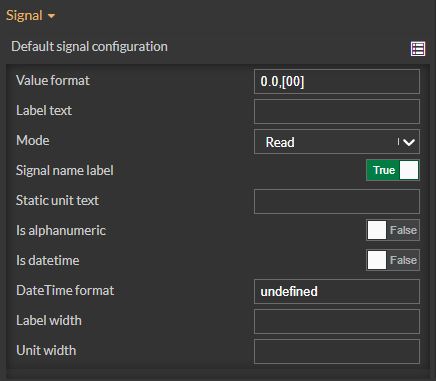
Task: Click the 'Value format' label text
Action: coord(53,81)
